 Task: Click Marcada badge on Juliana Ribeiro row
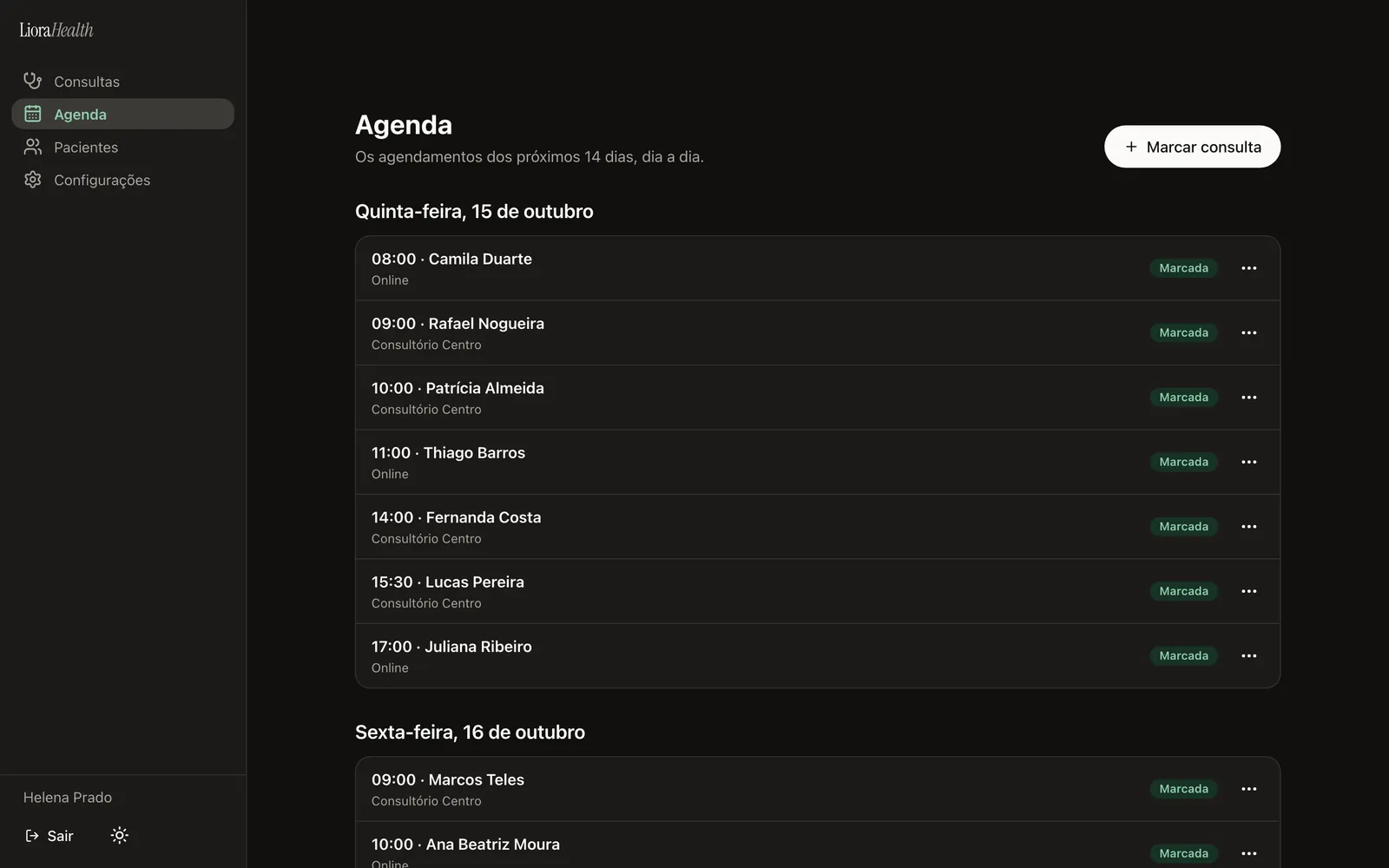(x=1183, y=656)
